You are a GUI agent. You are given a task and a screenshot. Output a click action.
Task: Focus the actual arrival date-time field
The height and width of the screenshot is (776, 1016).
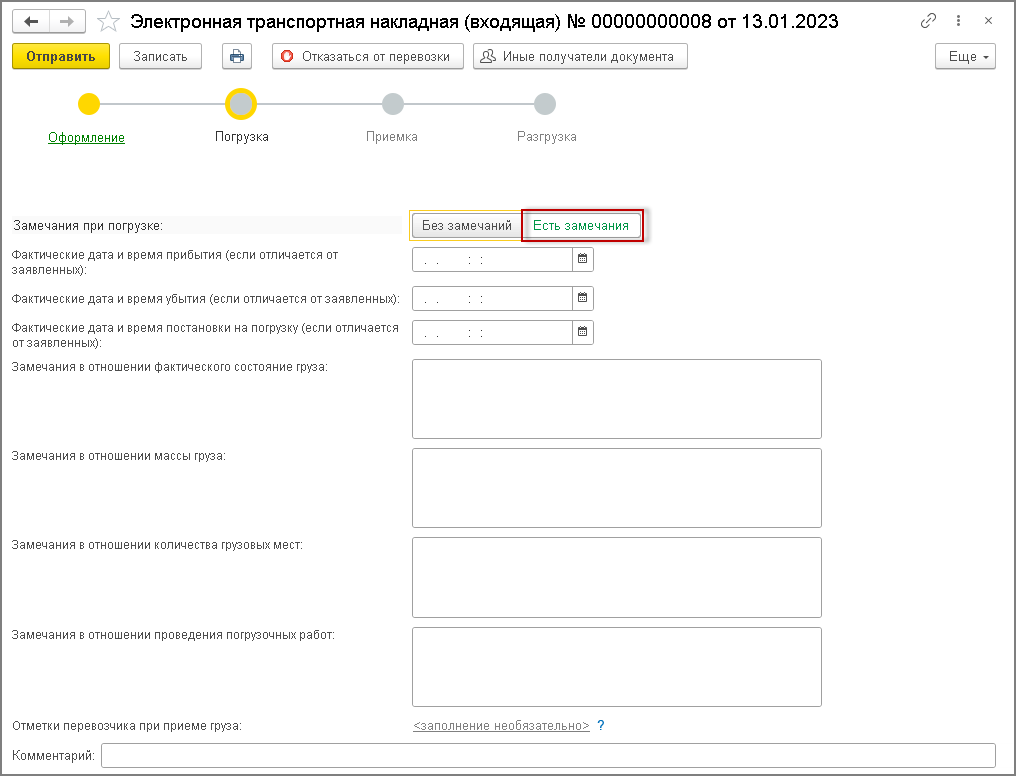tap(492, 259)
